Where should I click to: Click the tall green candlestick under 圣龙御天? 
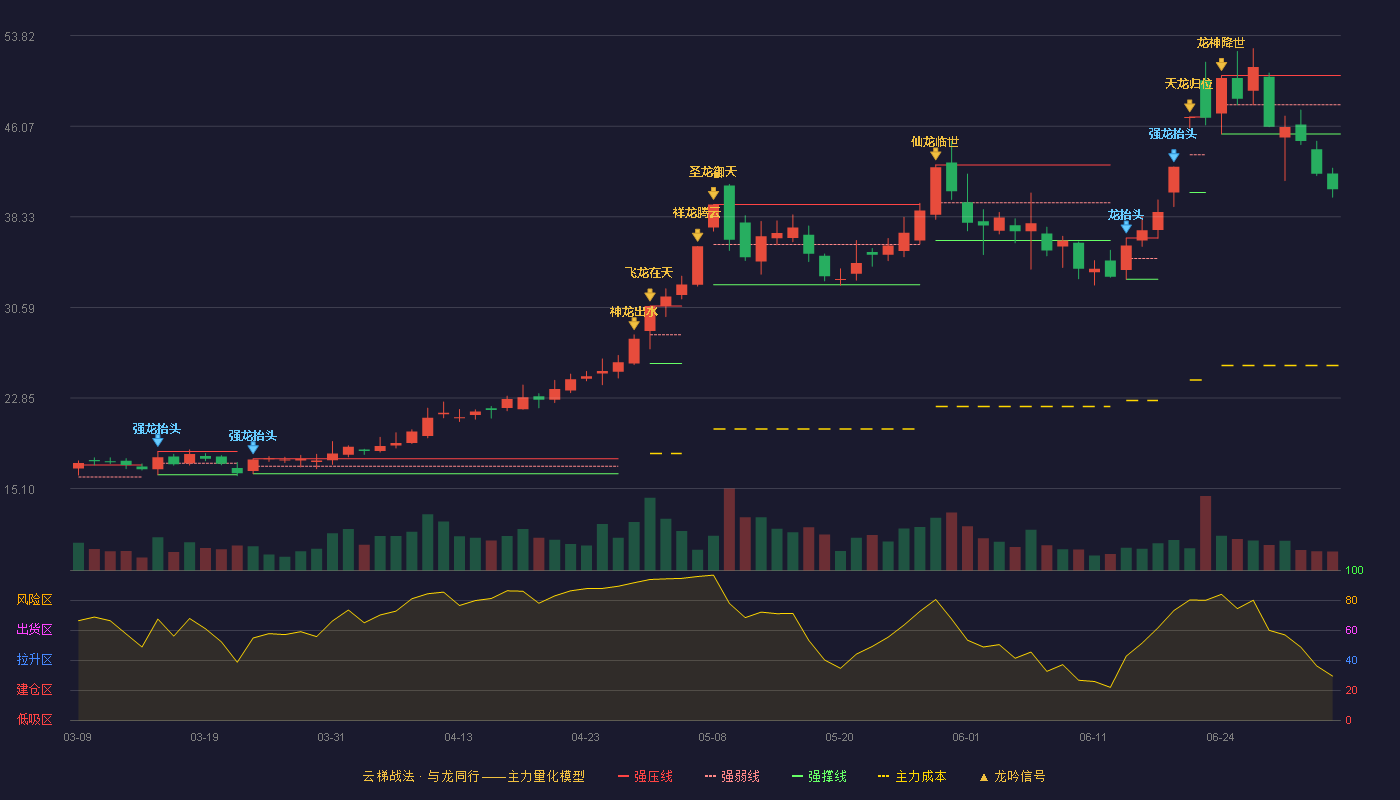coord(729,213)
